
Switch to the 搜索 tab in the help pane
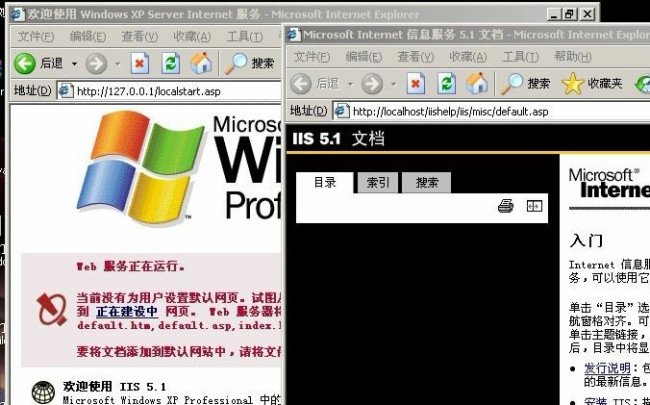point(427,182)
